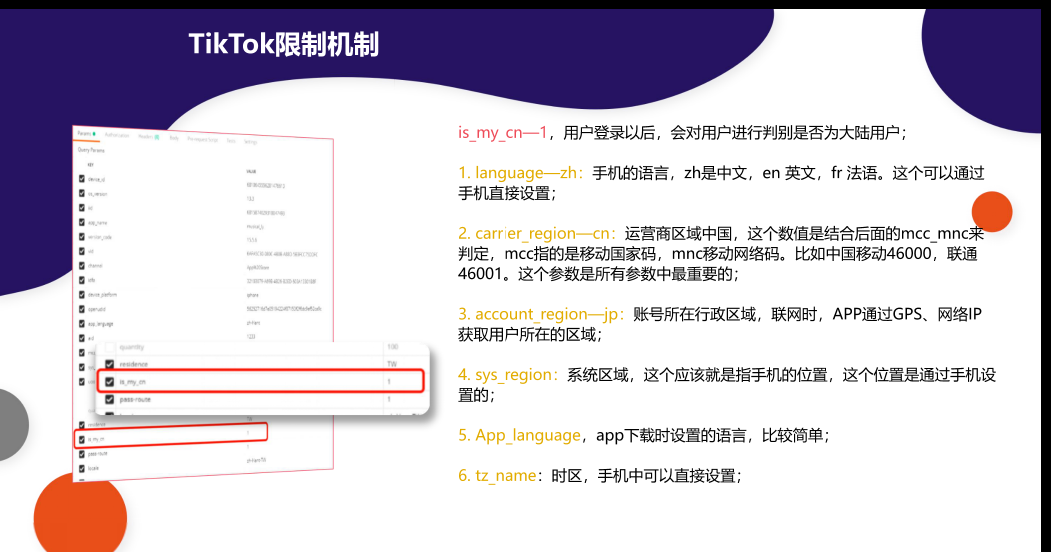Uncheck the openudid parameter checkbox
Screen dimensions: 1051x552
point(82,309)
